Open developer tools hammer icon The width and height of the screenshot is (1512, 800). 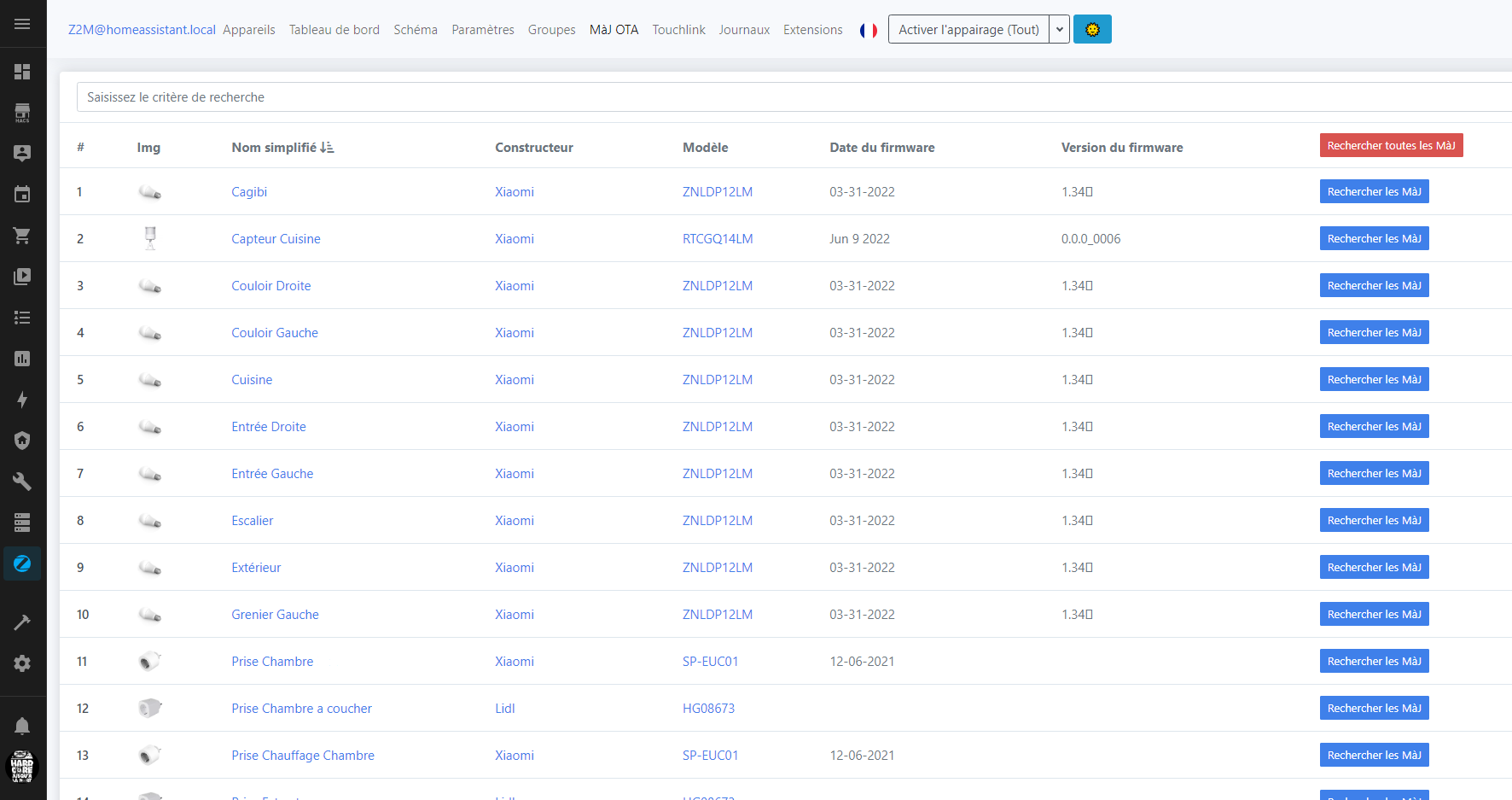tap(22, 622)
